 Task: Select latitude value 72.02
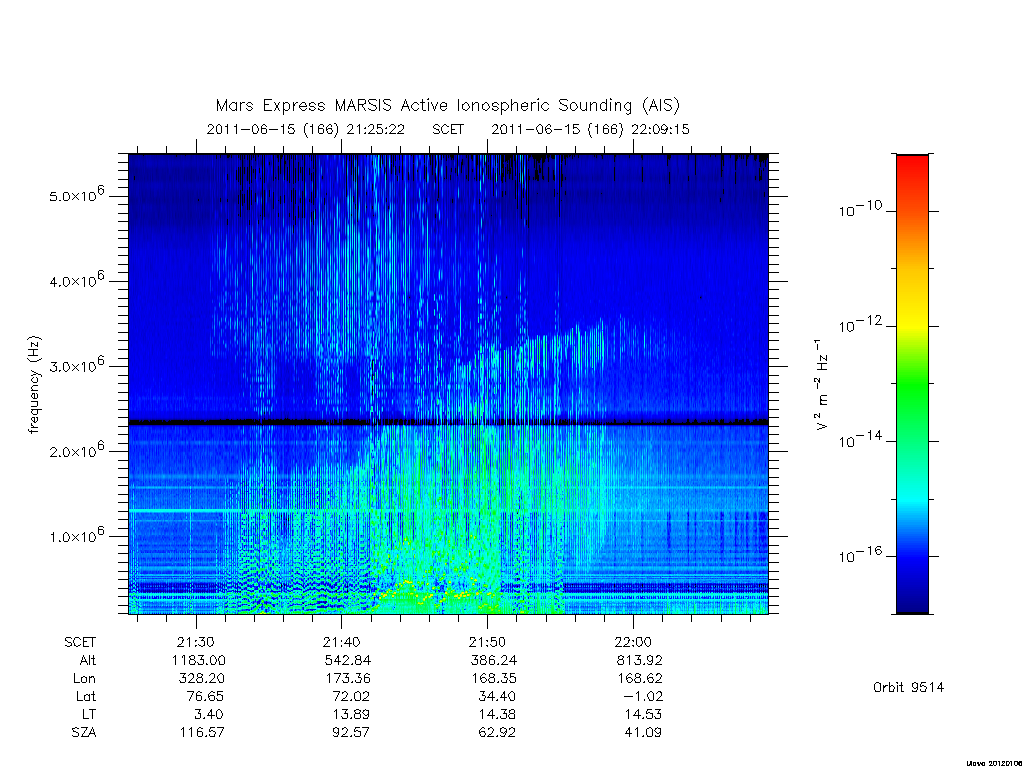351,696
